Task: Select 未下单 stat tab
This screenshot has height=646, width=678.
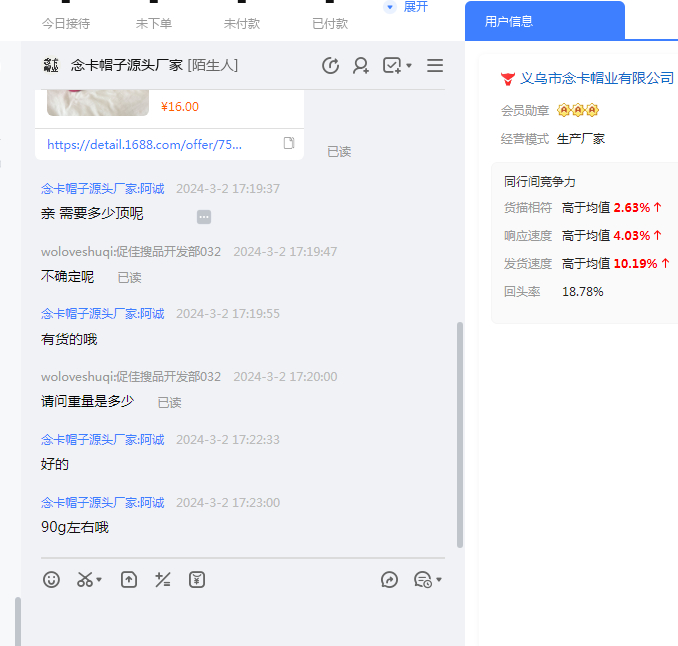Action: tap(154, 23)
